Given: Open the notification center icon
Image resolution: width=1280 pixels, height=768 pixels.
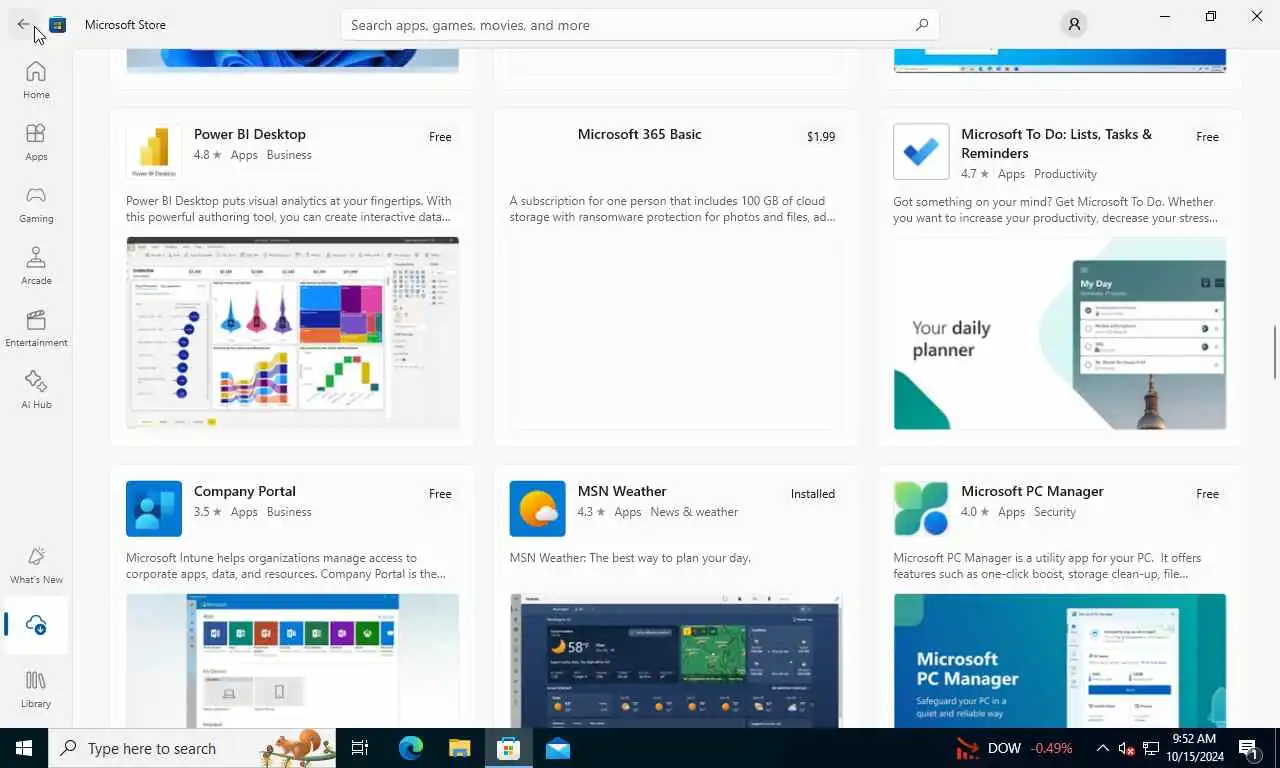Looking at the screenshot, I should click(1248, 748).
